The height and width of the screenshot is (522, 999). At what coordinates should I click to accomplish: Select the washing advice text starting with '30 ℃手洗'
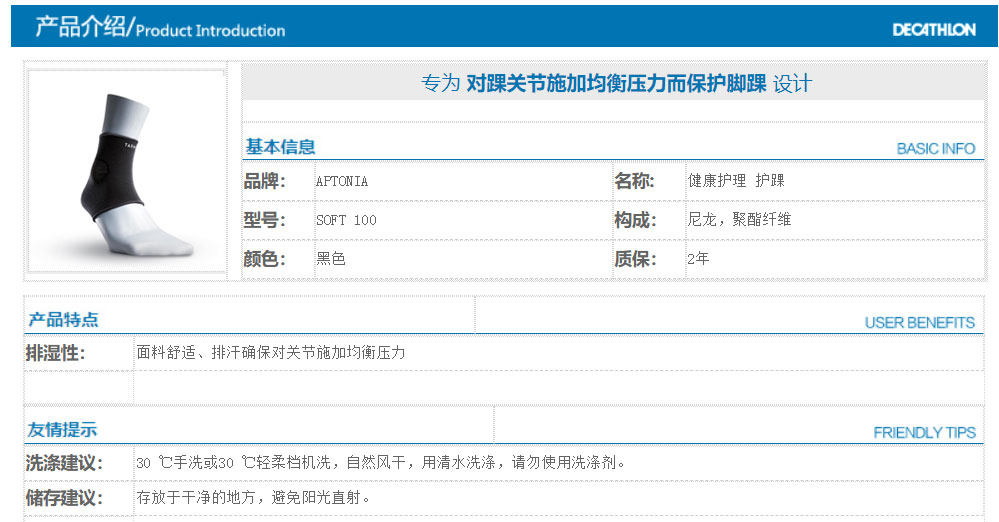pyautogui.click(x=380, y=463)
